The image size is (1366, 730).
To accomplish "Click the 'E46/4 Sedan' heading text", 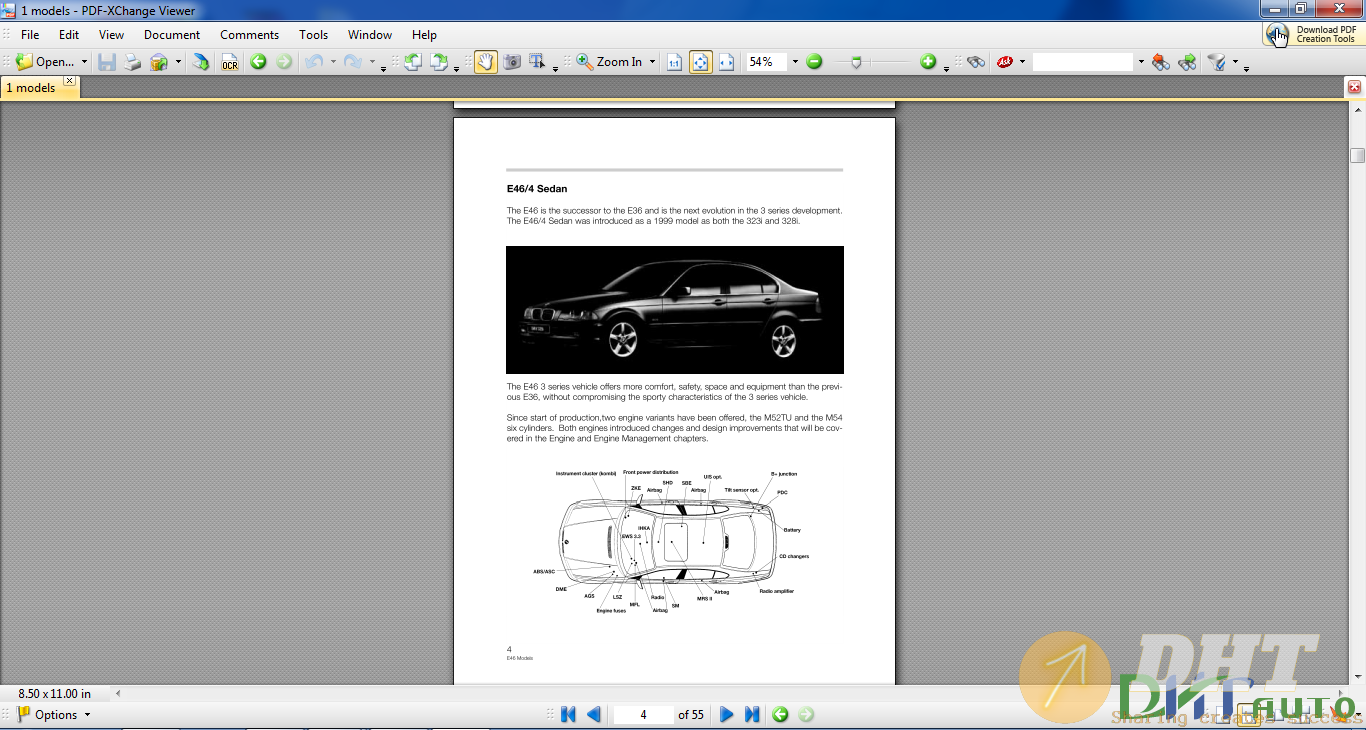I will [537, 189].
